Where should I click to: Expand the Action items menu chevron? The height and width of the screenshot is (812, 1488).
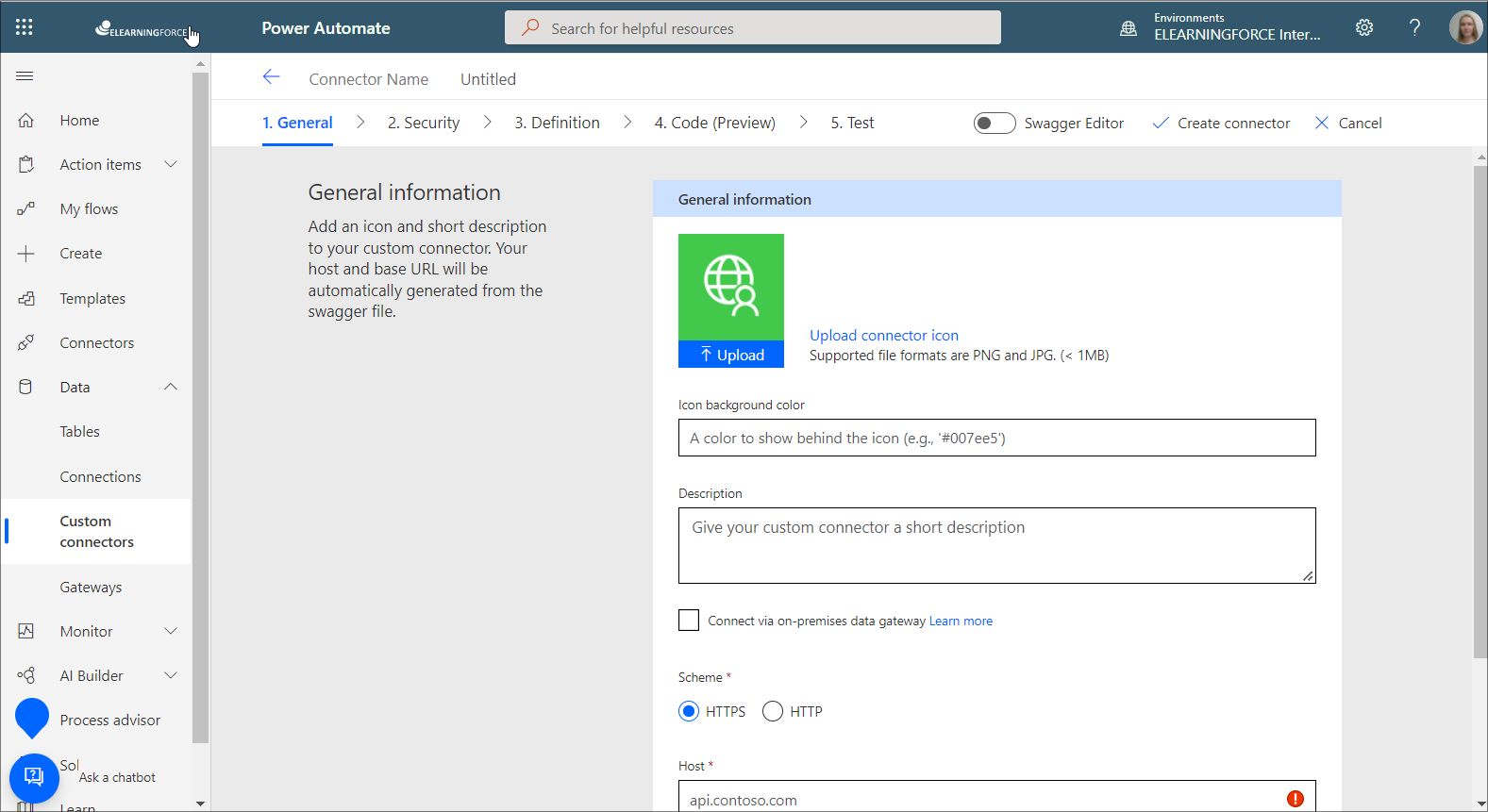(171, 164)
